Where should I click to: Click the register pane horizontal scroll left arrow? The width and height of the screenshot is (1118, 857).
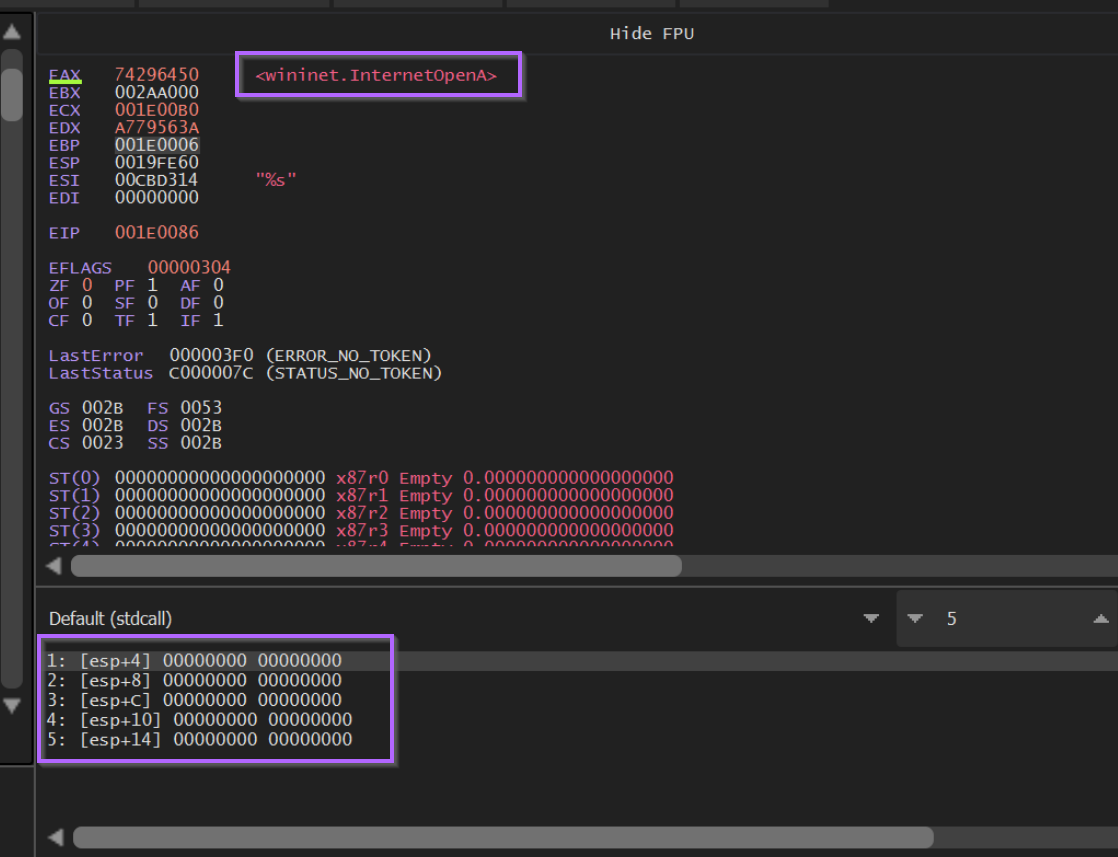point(54,567)
